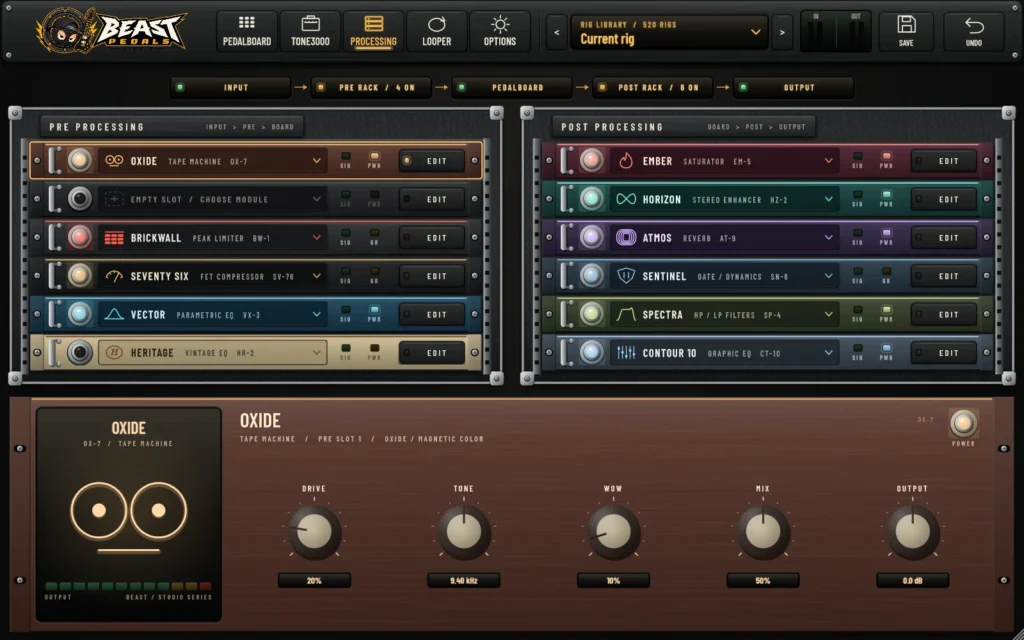Toggle Oxide module power knob in rack
The width and height of the screenshot is (1024, 640).
(80, 161)
